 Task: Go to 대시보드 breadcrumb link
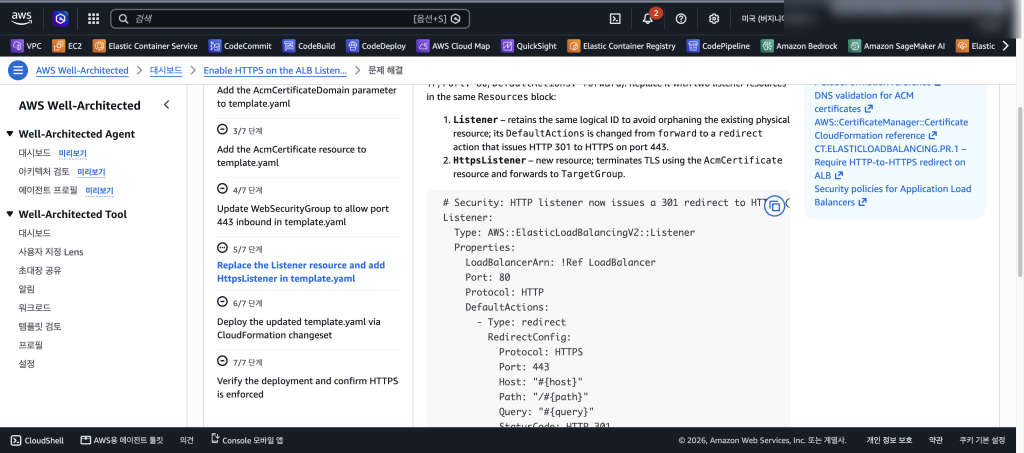click(166, 70)
